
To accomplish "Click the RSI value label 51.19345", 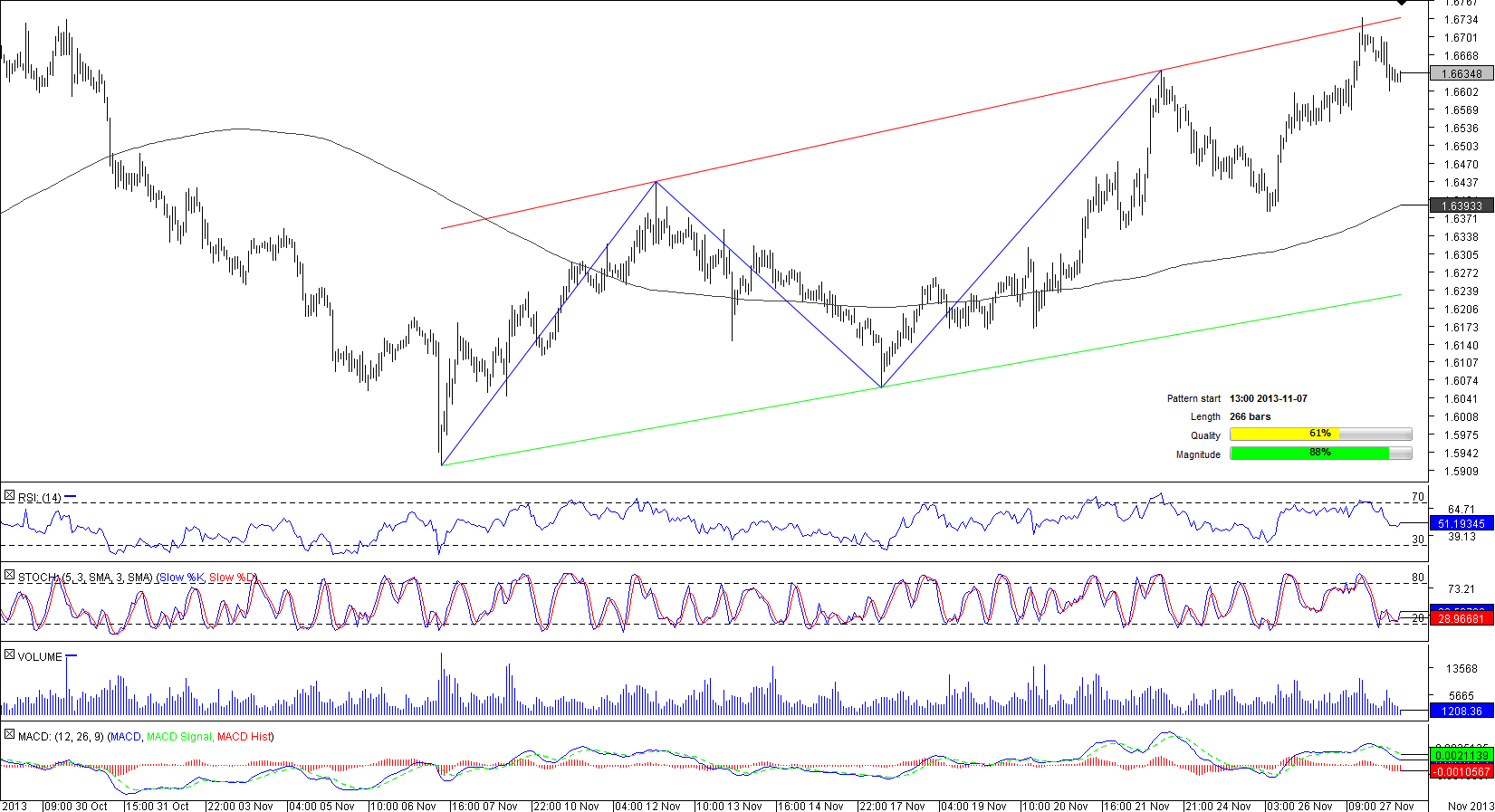I will [x=1461, y=524].
